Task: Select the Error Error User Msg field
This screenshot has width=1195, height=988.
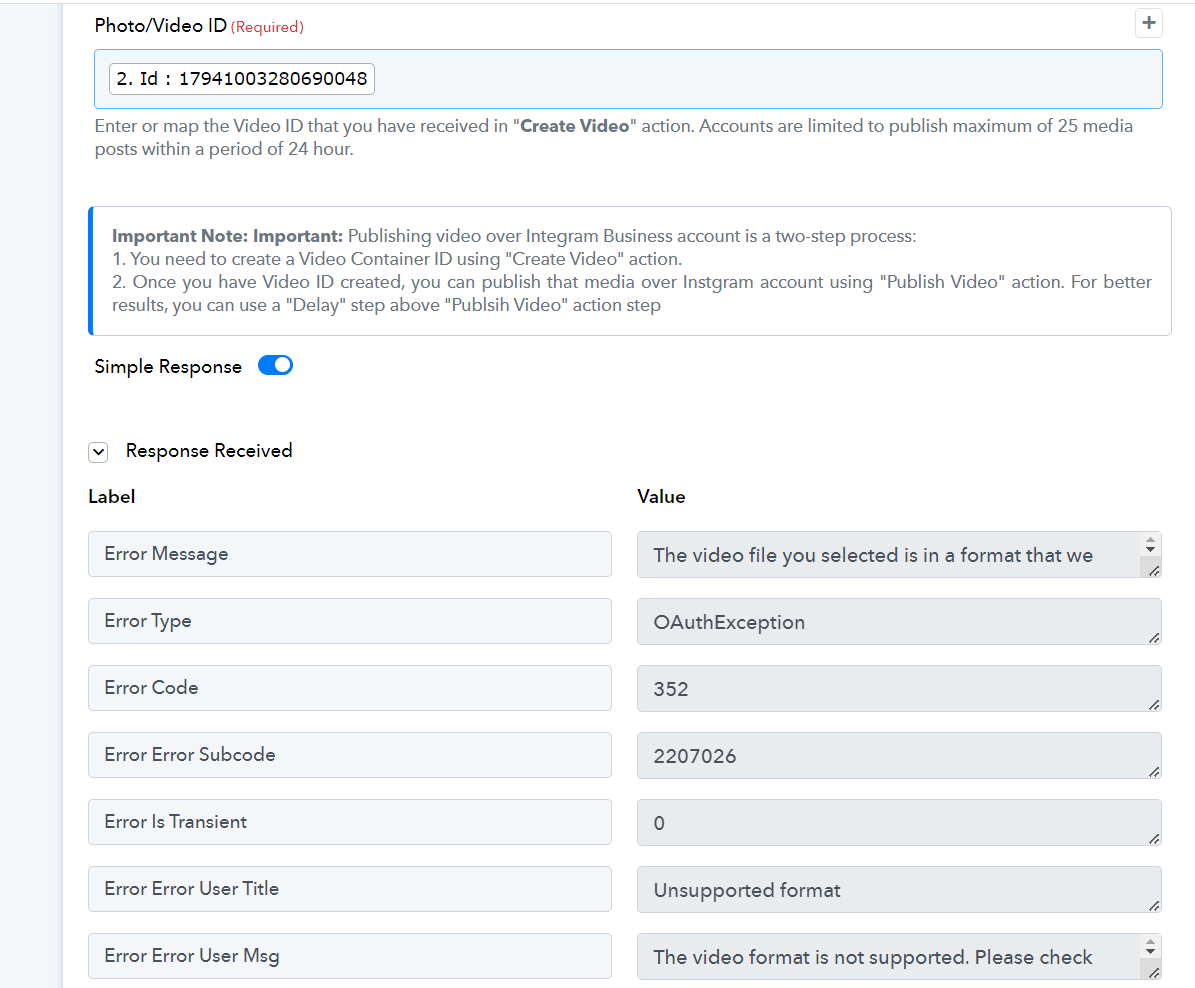Action: tap(350, 956)
